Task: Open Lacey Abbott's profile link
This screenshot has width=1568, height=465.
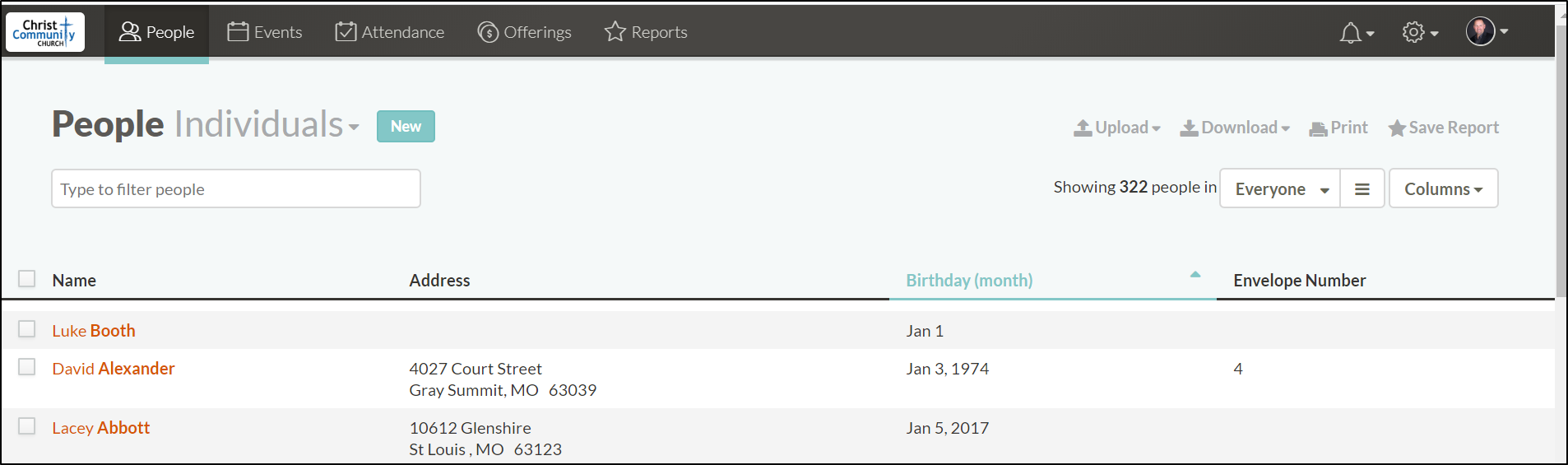Action: pyautogui.click(x=101, y=428)
